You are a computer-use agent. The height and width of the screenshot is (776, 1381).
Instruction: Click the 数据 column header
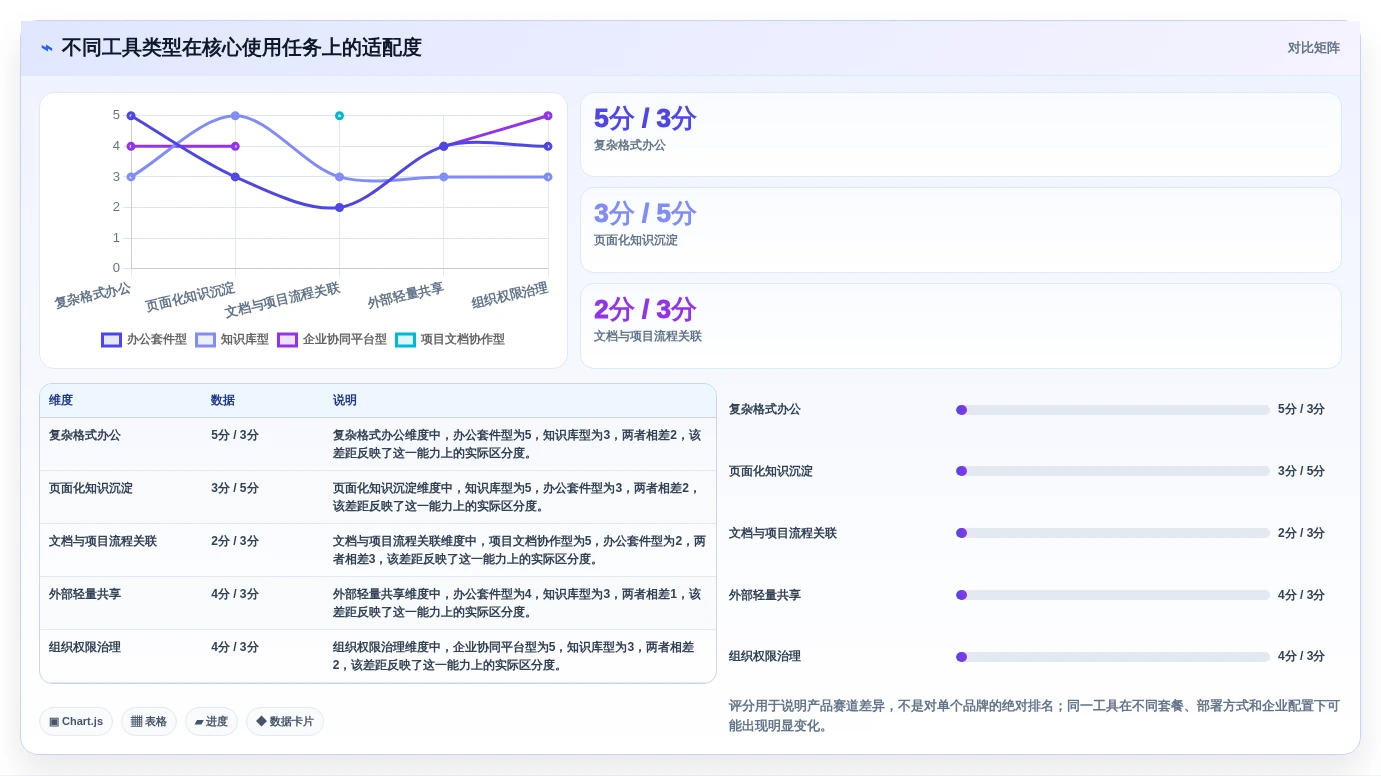(223, 401)
